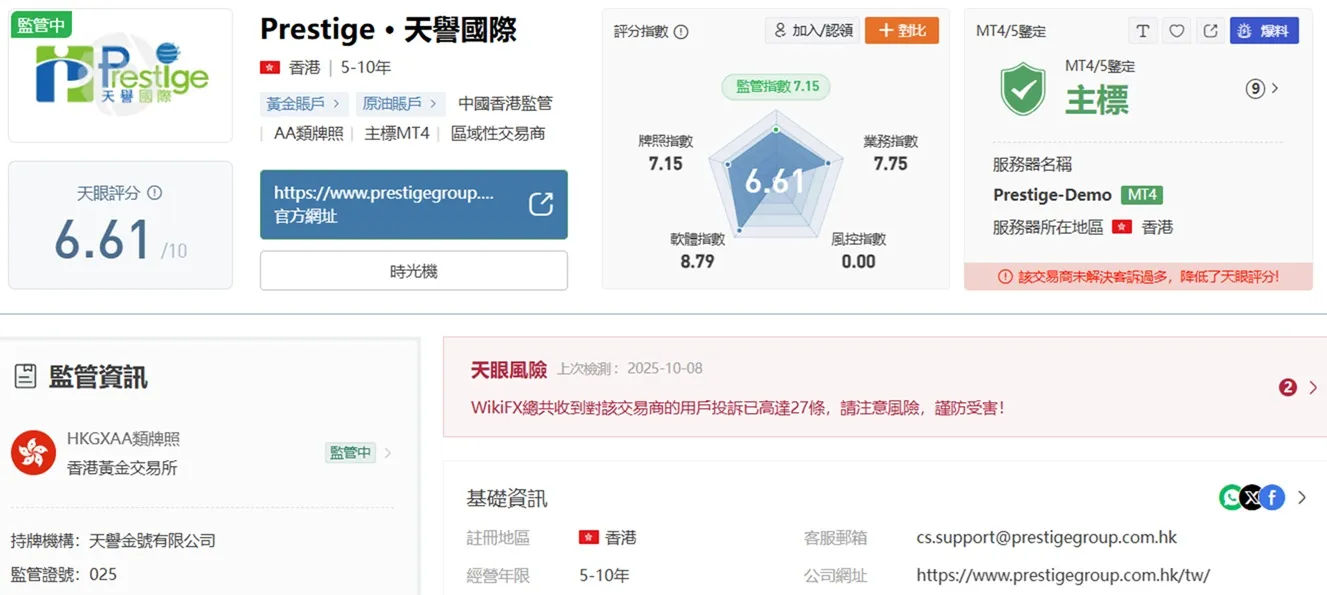This screenshot has width=1327, height=595.
Task: Click the share export icon
Action: tap(1210, 31)
